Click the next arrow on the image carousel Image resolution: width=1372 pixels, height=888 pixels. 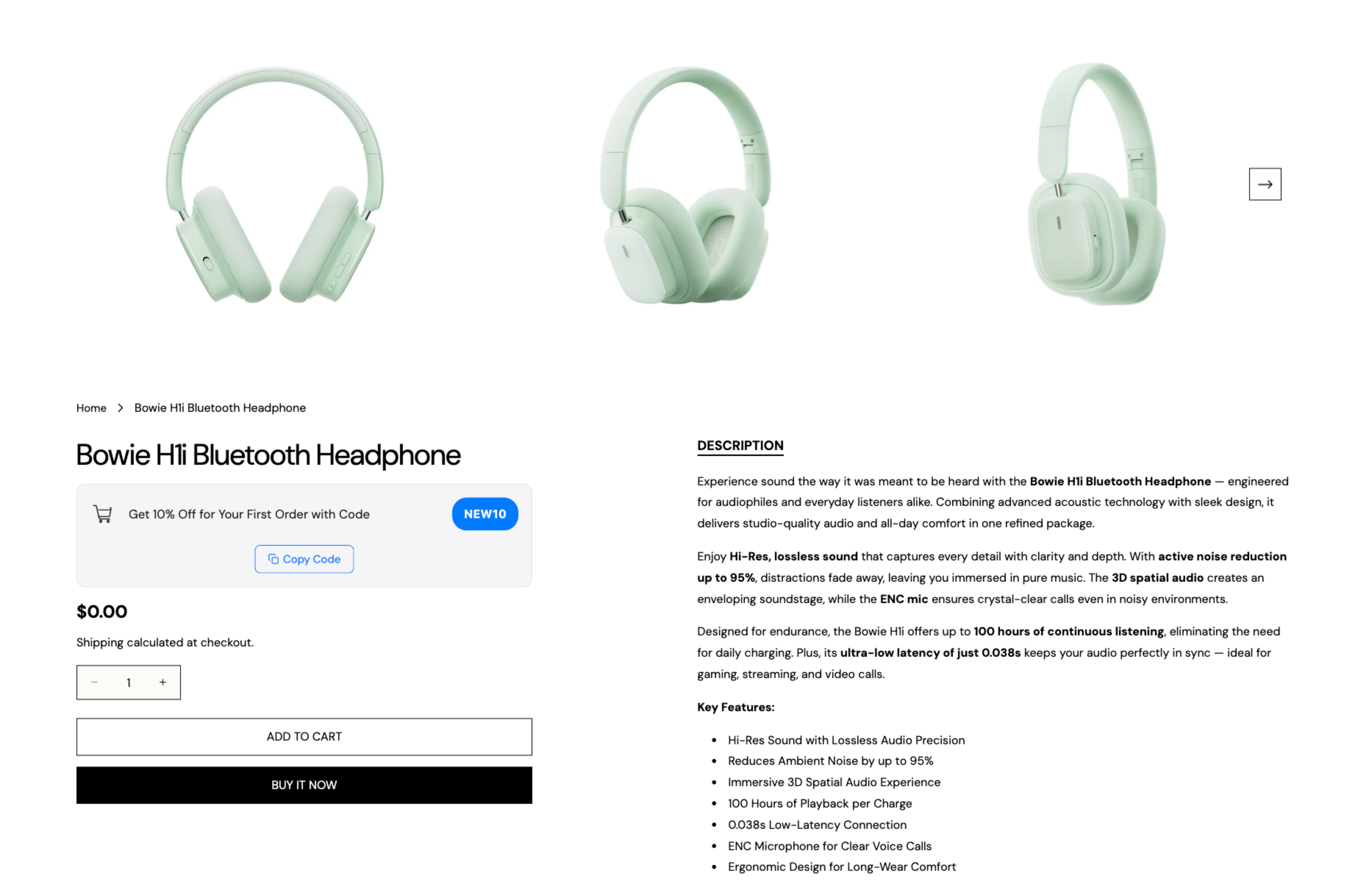click(x=1265, y=185)
